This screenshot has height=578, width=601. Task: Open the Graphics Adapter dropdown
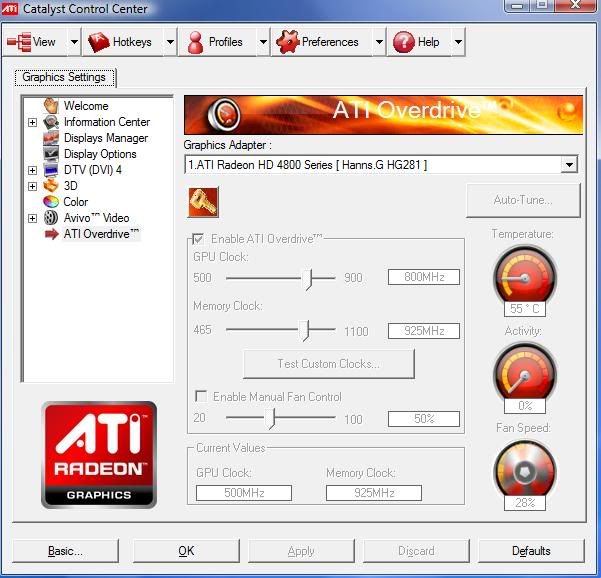click(569, 165)
